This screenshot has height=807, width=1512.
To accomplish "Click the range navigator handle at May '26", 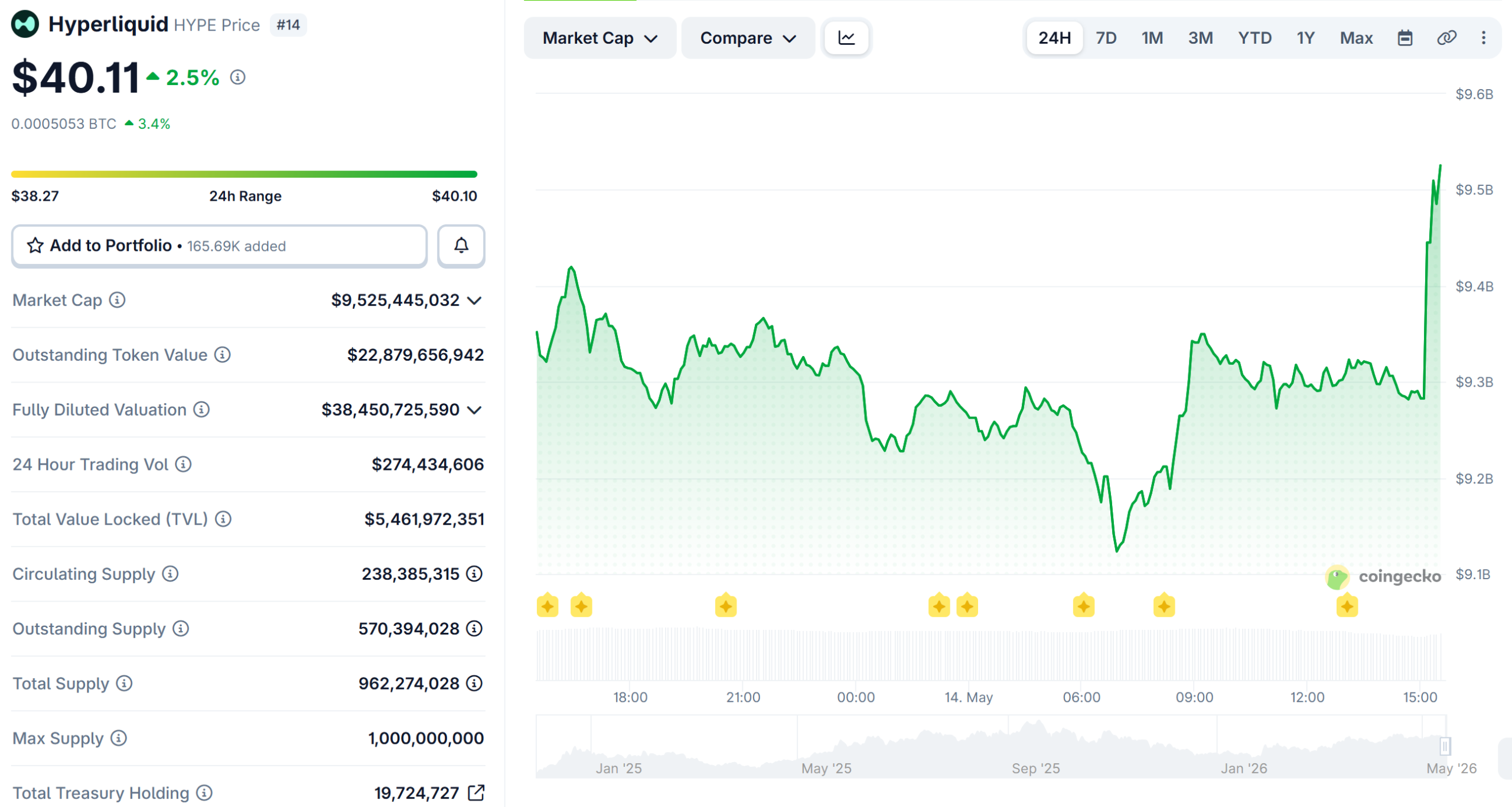I will click(1445, 746).
